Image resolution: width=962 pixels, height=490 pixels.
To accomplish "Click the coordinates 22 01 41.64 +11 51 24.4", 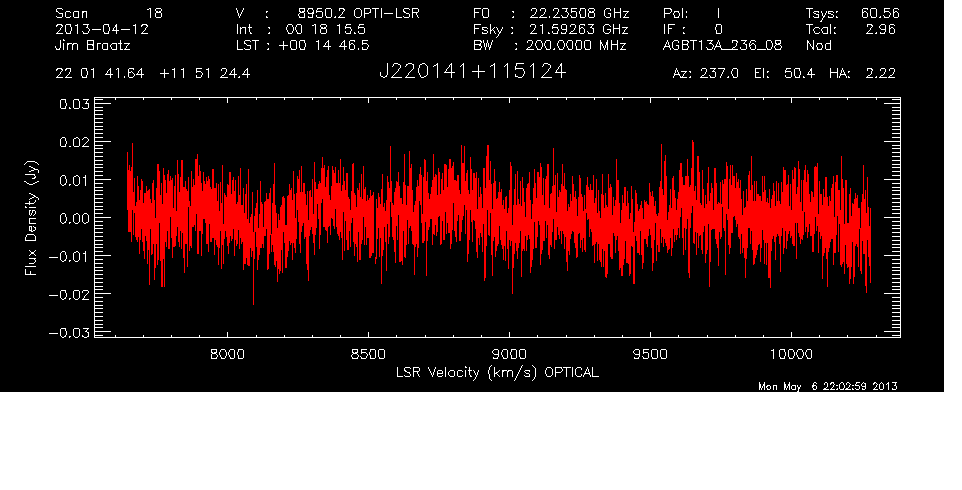I will 153,74.
